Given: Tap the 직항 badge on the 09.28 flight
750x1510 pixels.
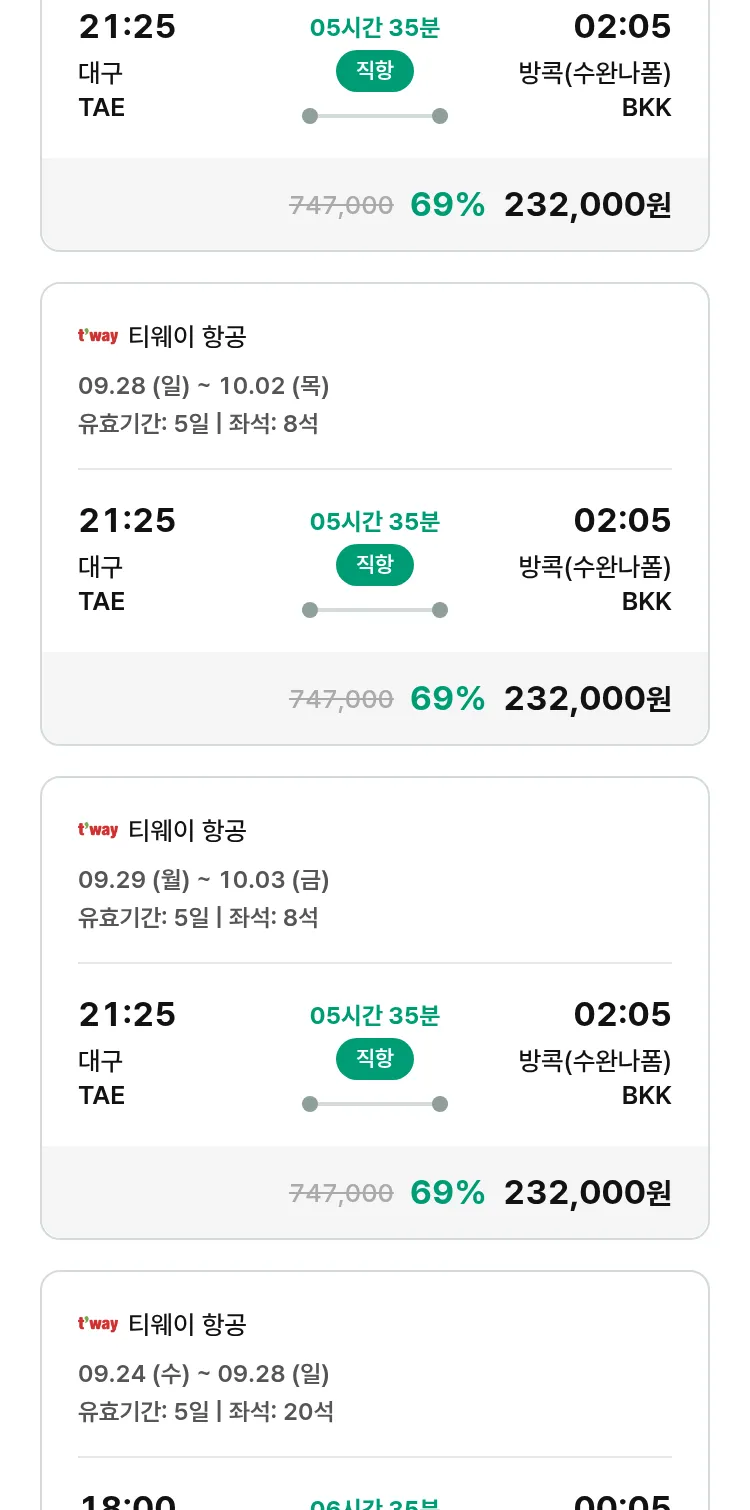Looking at the screenshot, I should [x=374, y=565].
